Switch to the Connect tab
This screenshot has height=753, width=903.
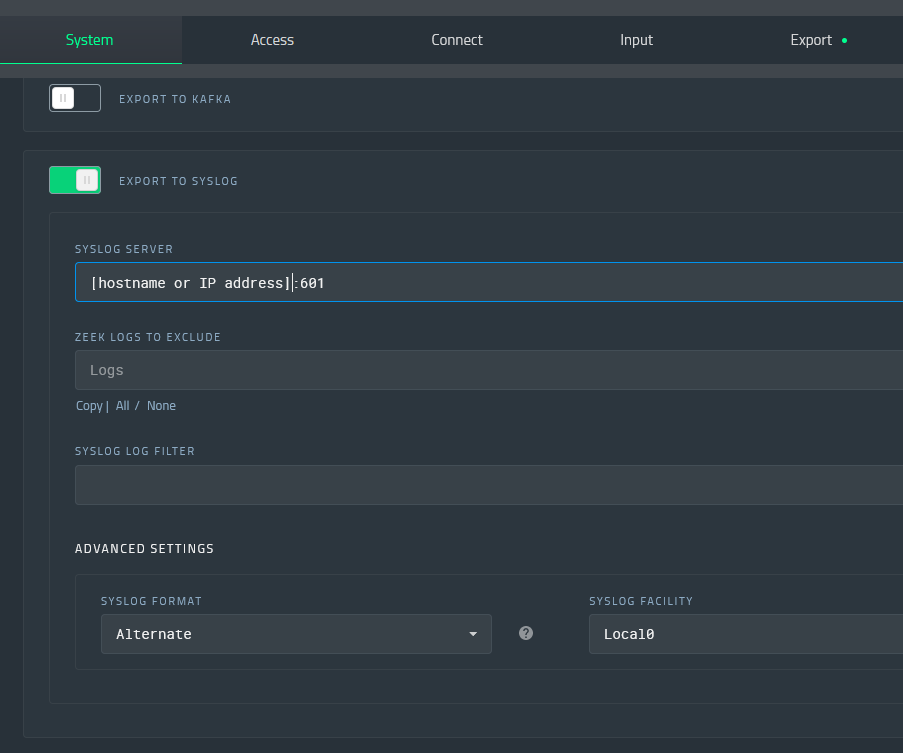pos(457,40)
